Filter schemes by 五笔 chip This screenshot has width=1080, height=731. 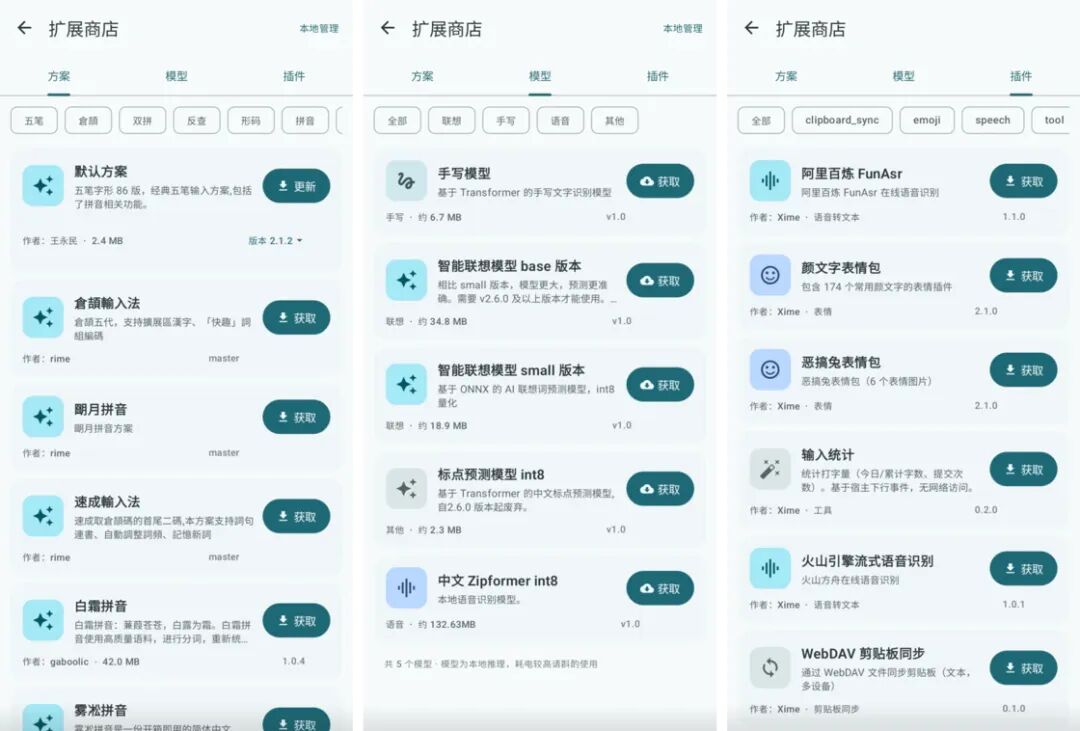34,121
